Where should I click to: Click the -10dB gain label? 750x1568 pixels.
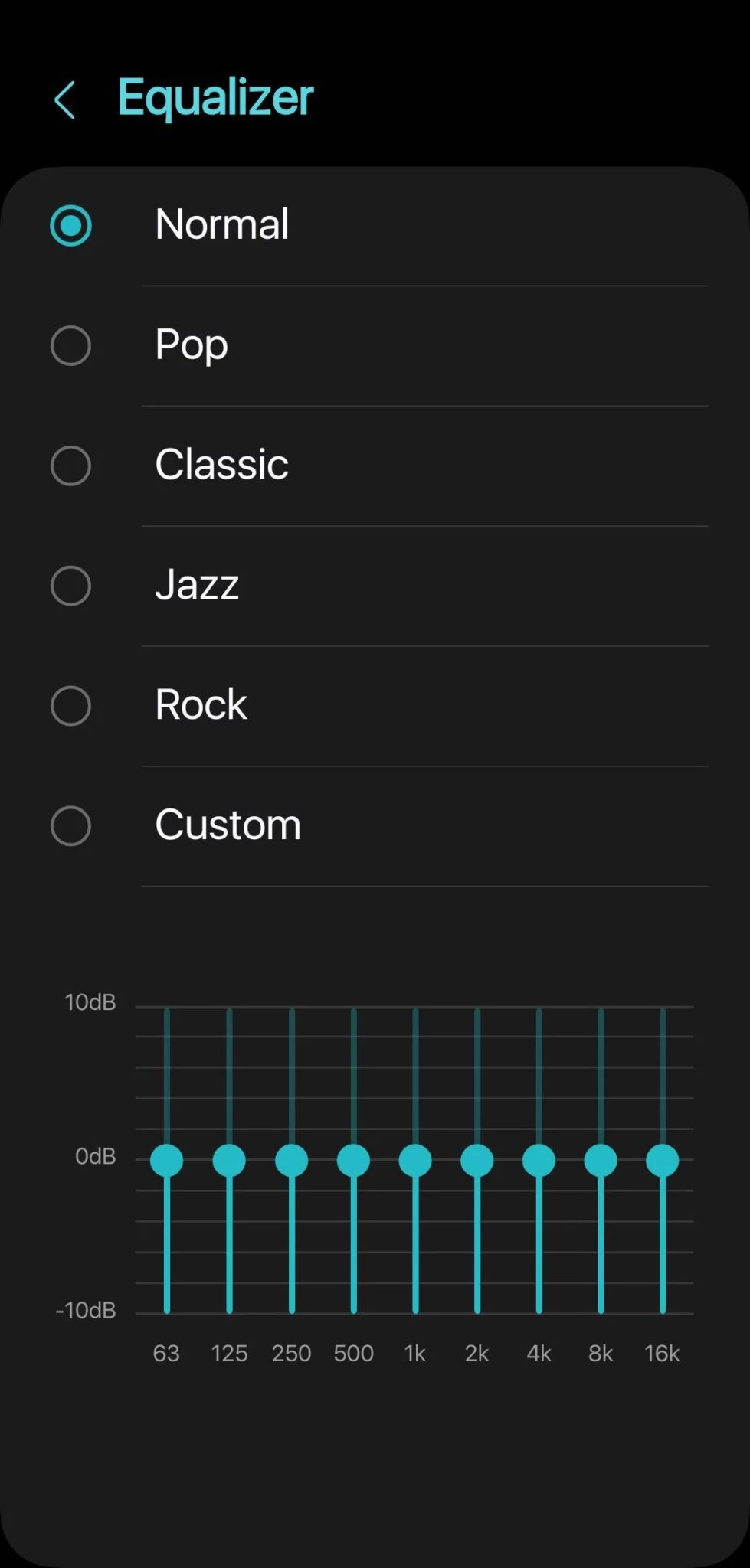pyautogui.click(x=86, y=1311)
